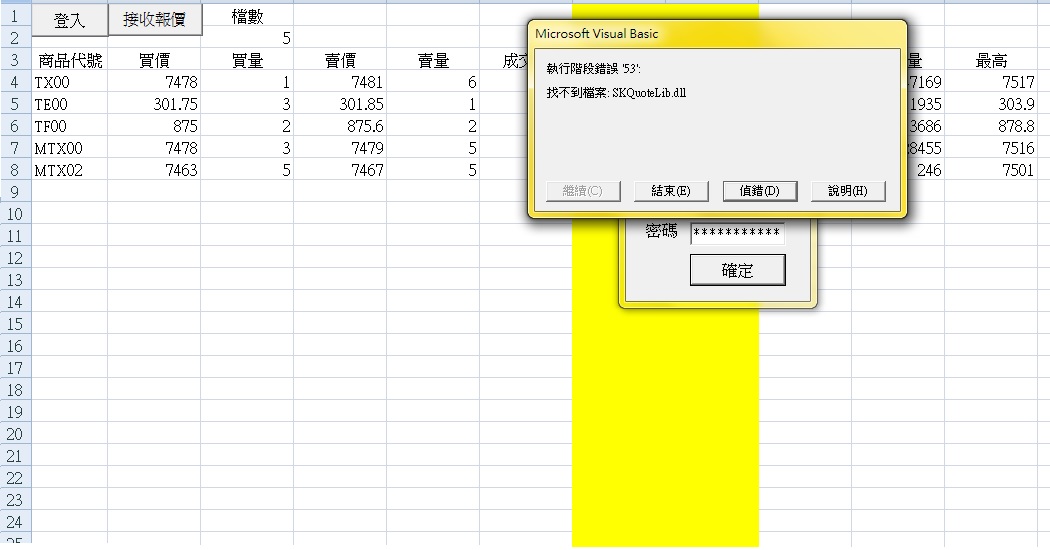Select the 875.6 sell price cell
Image resolution: width=1050 pixels, height=550 pixels.
pos(340,127)
